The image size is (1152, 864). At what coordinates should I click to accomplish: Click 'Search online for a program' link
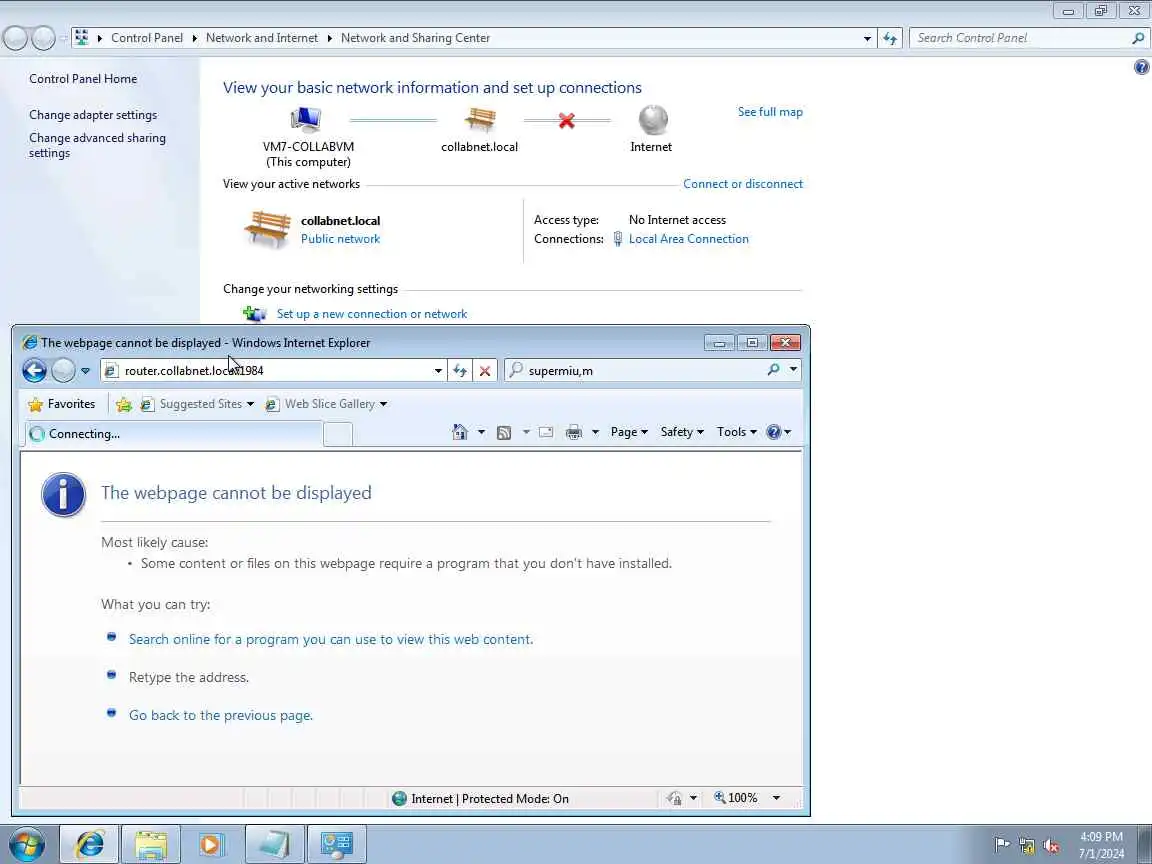(x=331, y=639)
